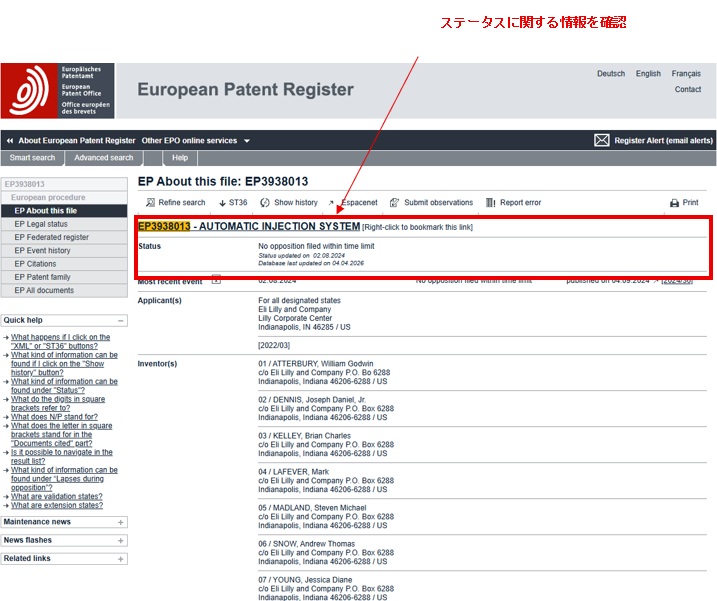Open help link about XML or ST36 buttons
717x601 pixels.
[x=60, y=342]
